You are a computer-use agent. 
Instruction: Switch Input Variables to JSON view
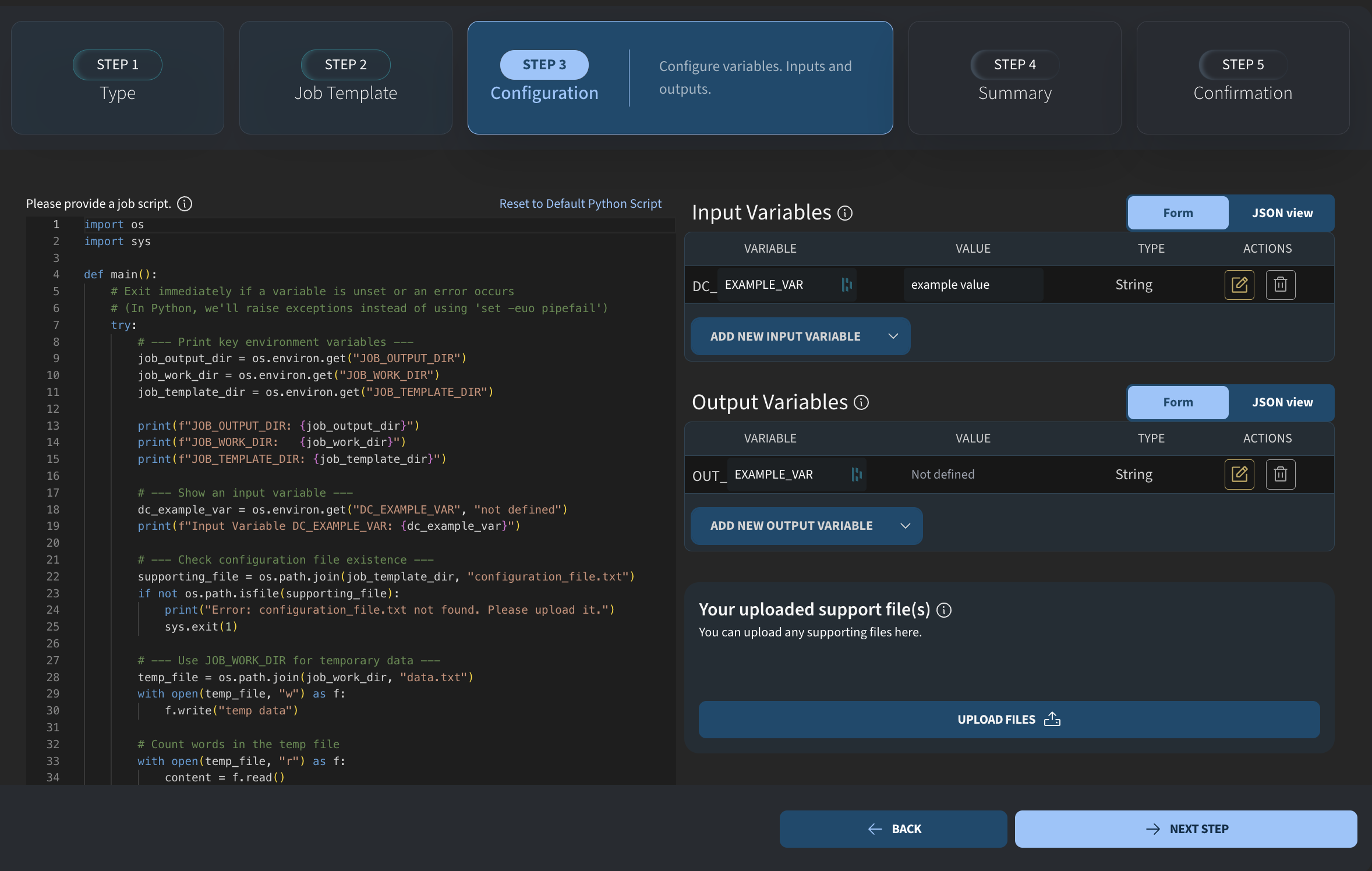click(1282, 213)
